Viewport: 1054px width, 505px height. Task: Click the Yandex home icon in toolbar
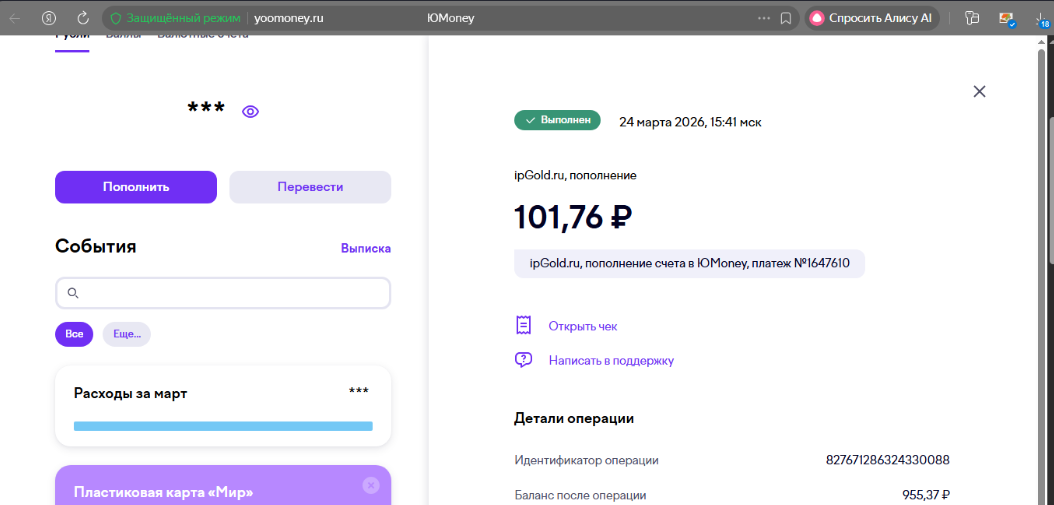coord(49,18)
